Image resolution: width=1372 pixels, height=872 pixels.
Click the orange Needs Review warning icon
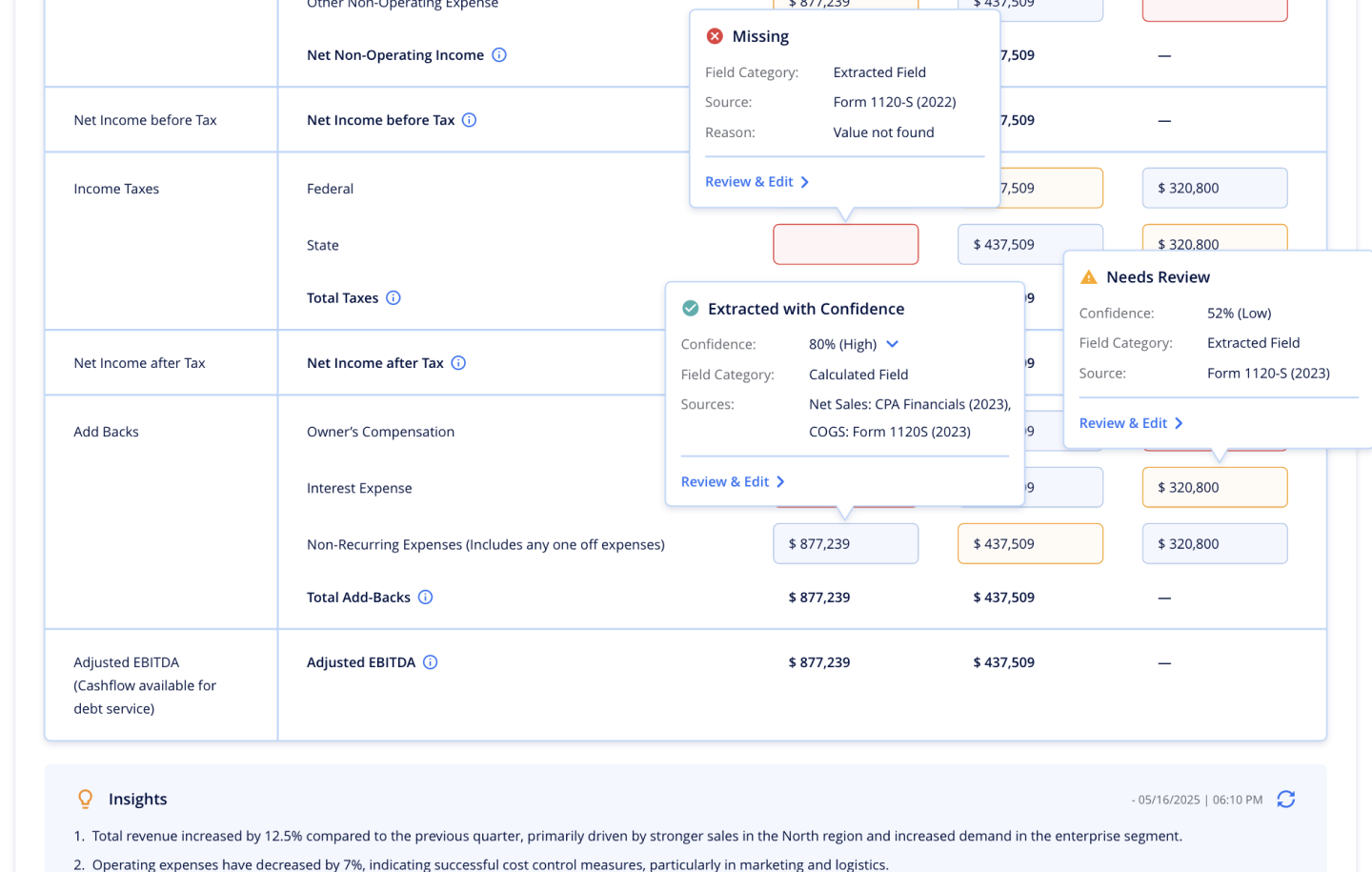(x=1088, y=277)
